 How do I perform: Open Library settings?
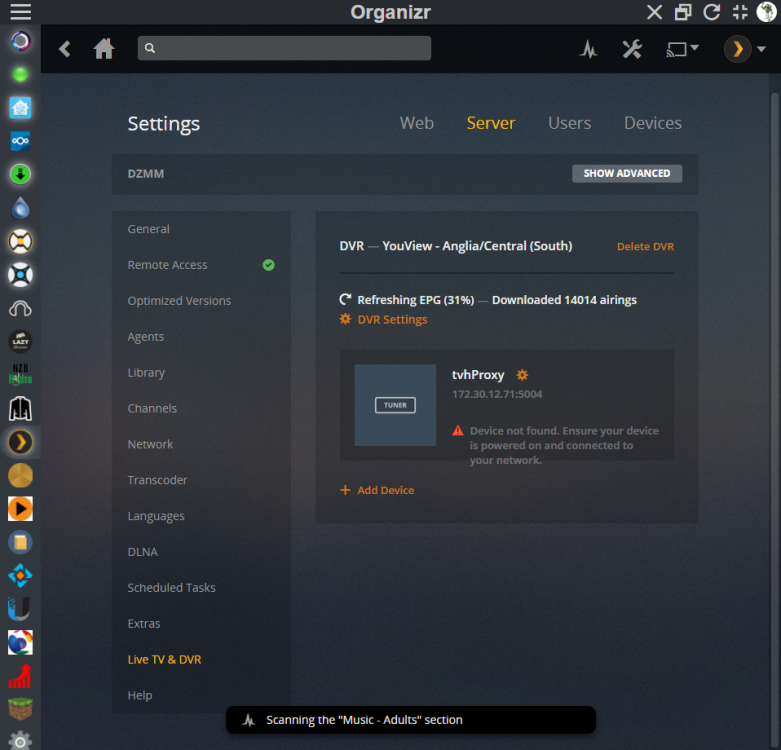coord(146,373)
